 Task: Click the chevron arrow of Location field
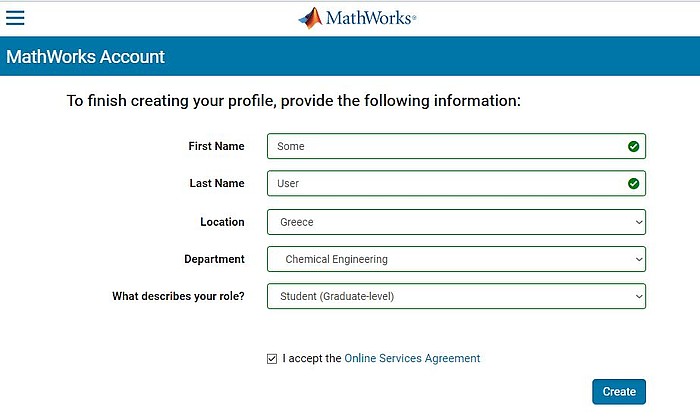639,222
